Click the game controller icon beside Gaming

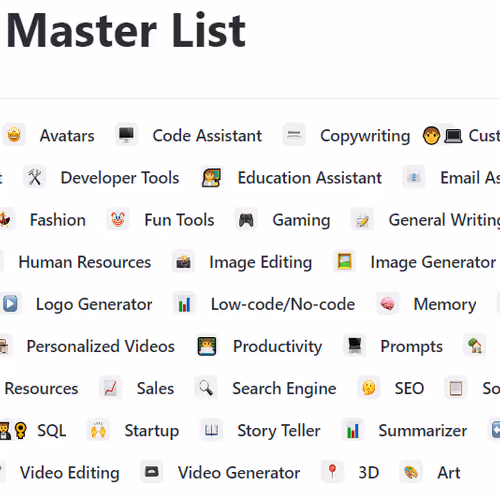pyautogui.click(x=246, y=220)
